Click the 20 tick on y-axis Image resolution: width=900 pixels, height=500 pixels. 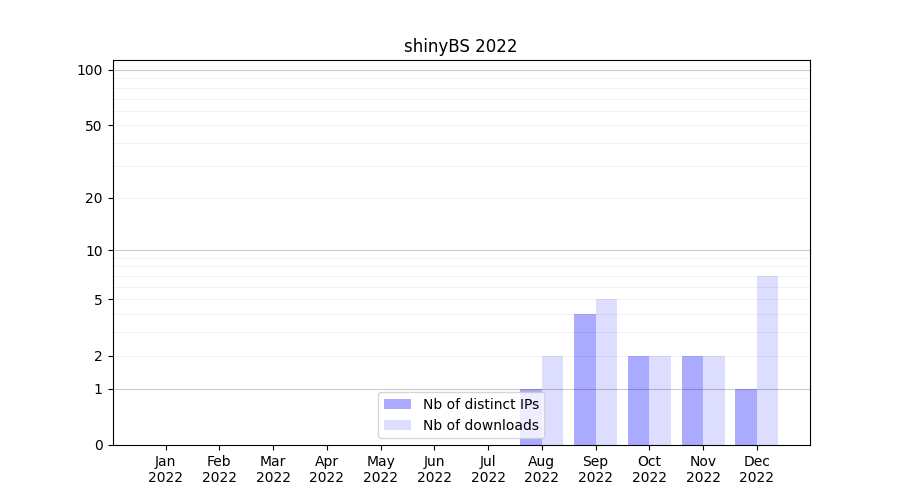(x=94, y=198)
